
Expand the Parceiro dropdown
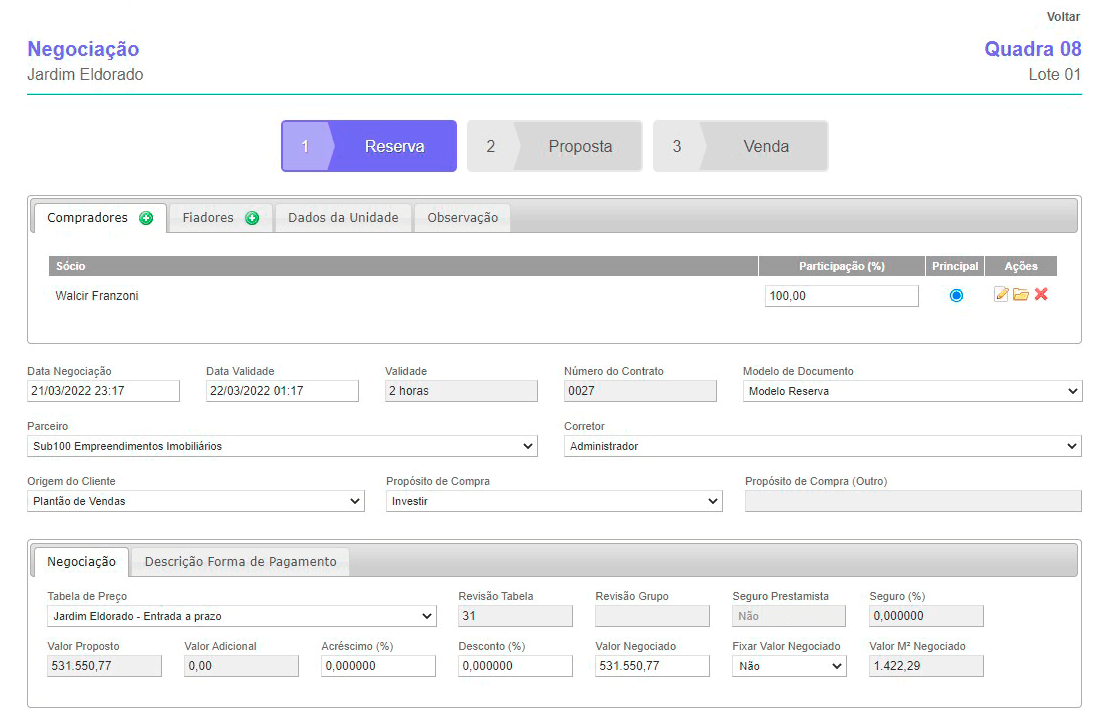click(282, 446)
